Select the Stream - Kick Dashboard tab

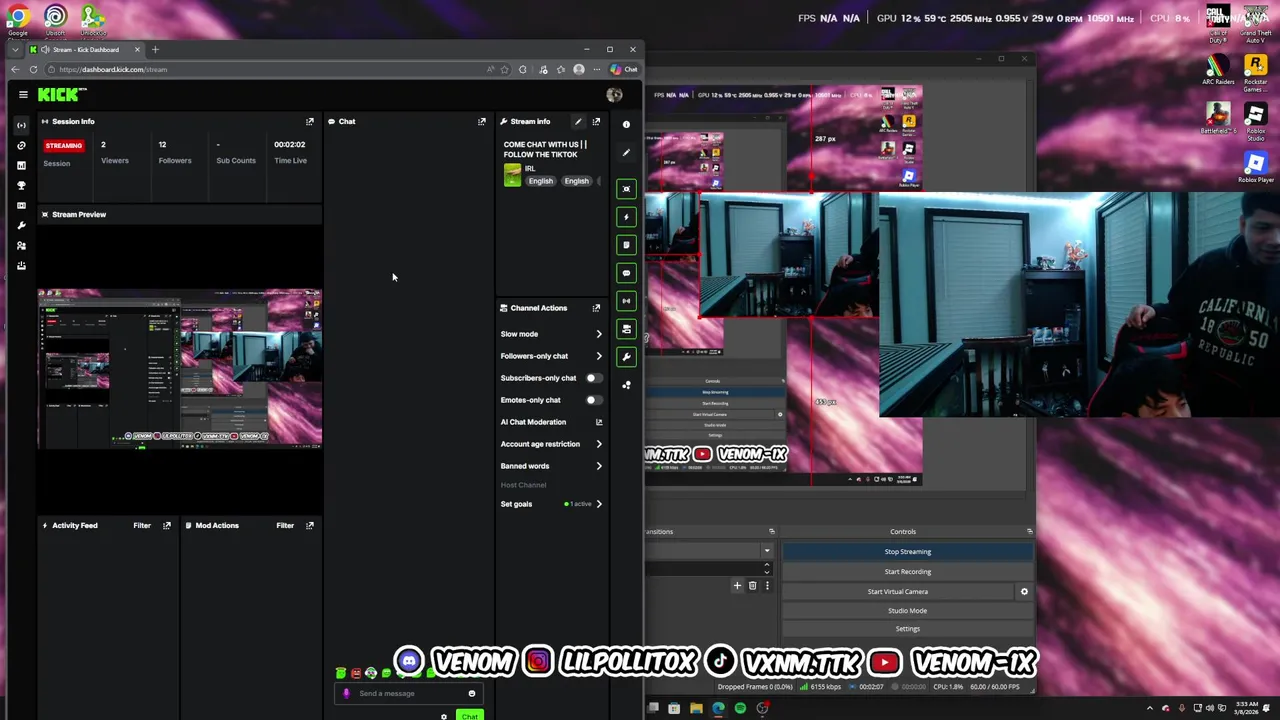[x=85, y=49]
